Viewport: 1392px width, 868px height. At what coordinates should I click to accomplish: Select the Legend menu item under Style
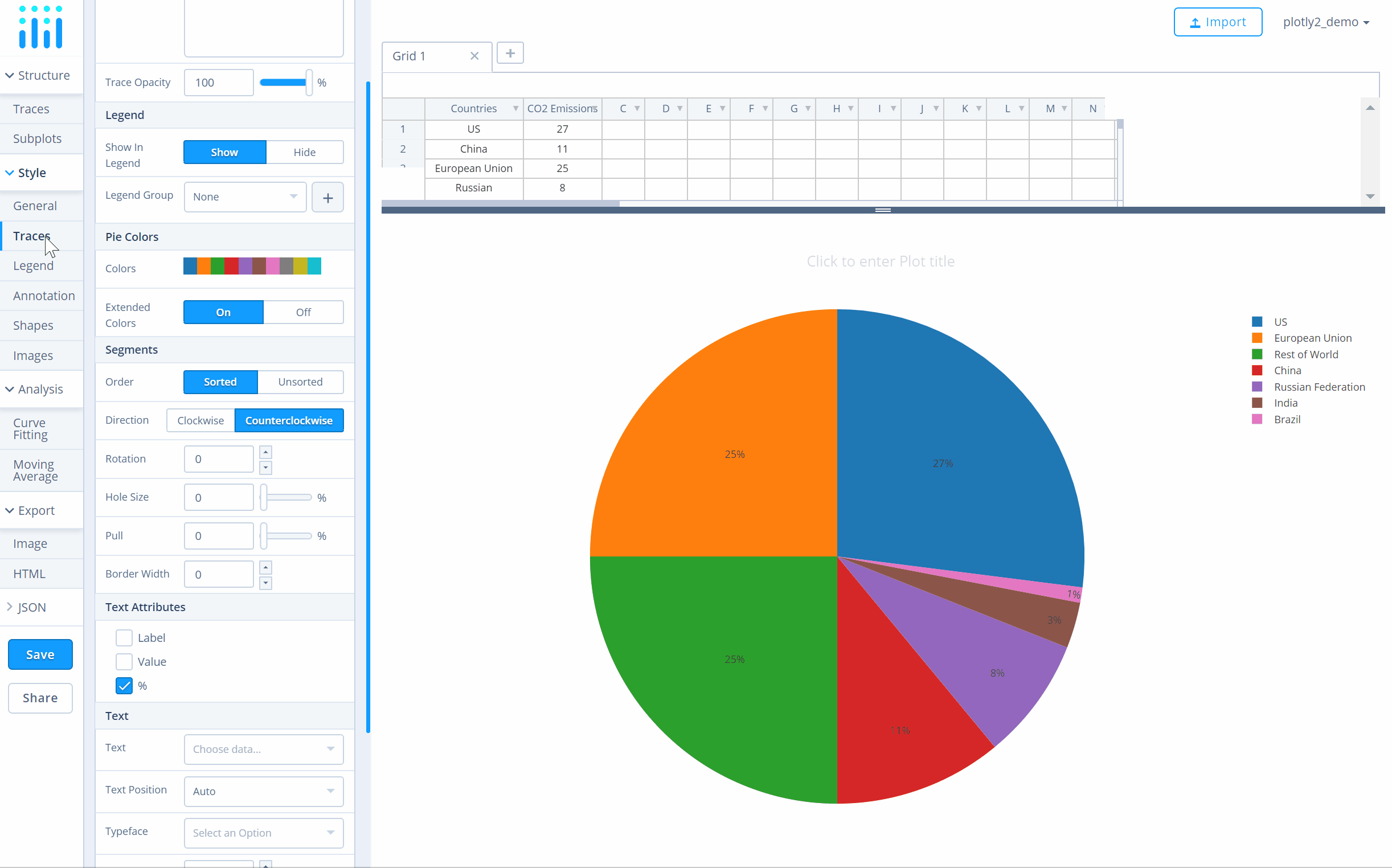pyautogui.click(x=34, y=265)
